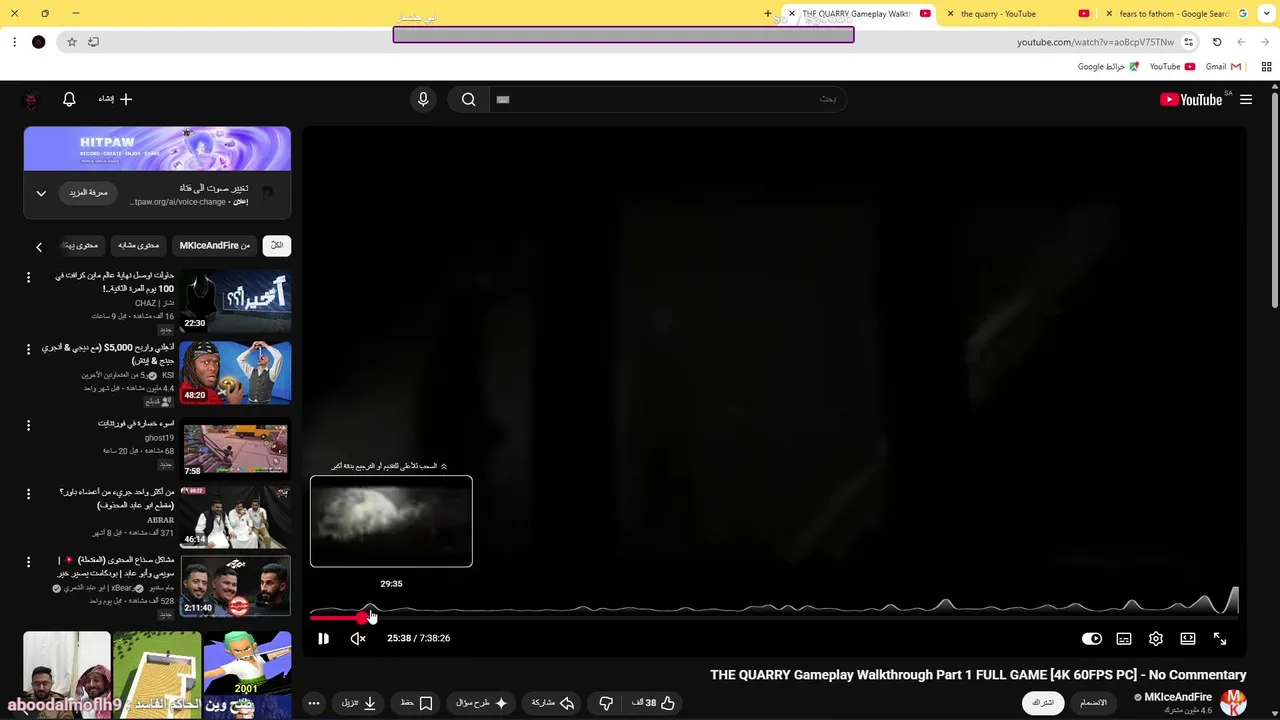Seek on the video progress bar
Image resolution: width=1280 pixels, height=720 pixels.
click(x=774, y=616)
